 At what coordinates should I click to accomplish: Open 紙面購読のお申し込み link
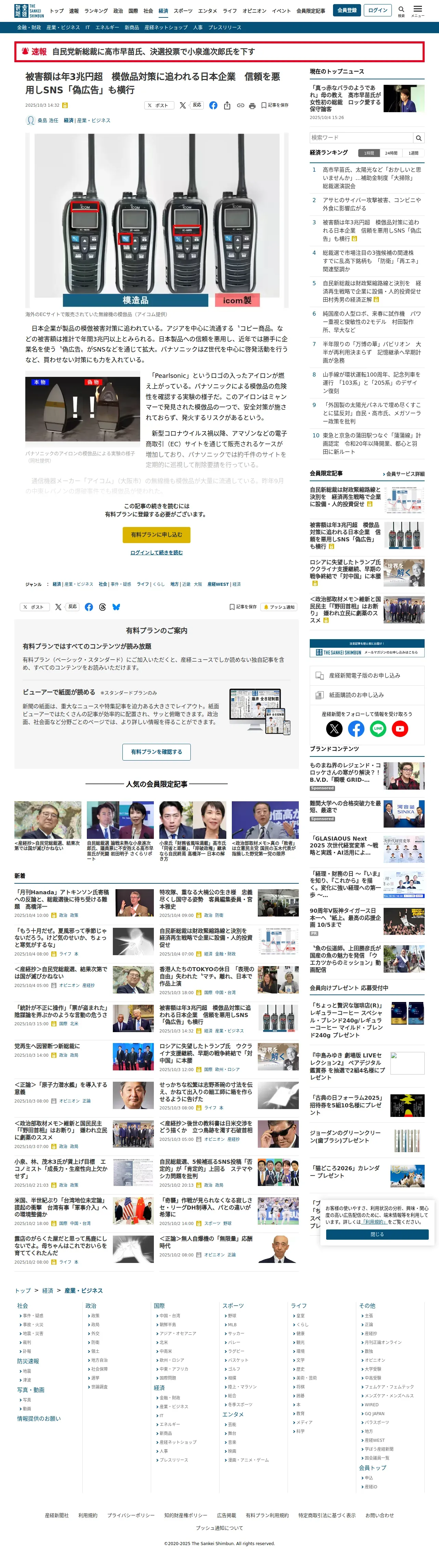click(x=367, y=695)
